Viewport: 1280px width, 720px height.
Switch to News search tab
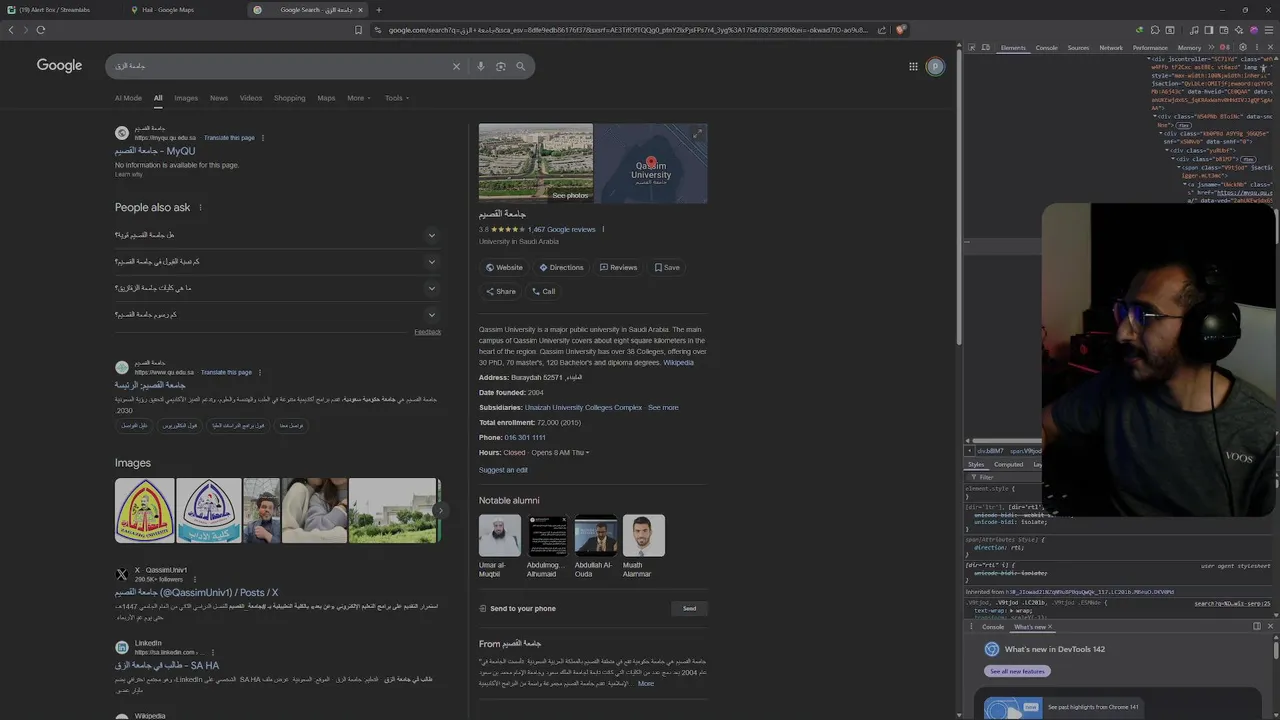tap(219, 98)
